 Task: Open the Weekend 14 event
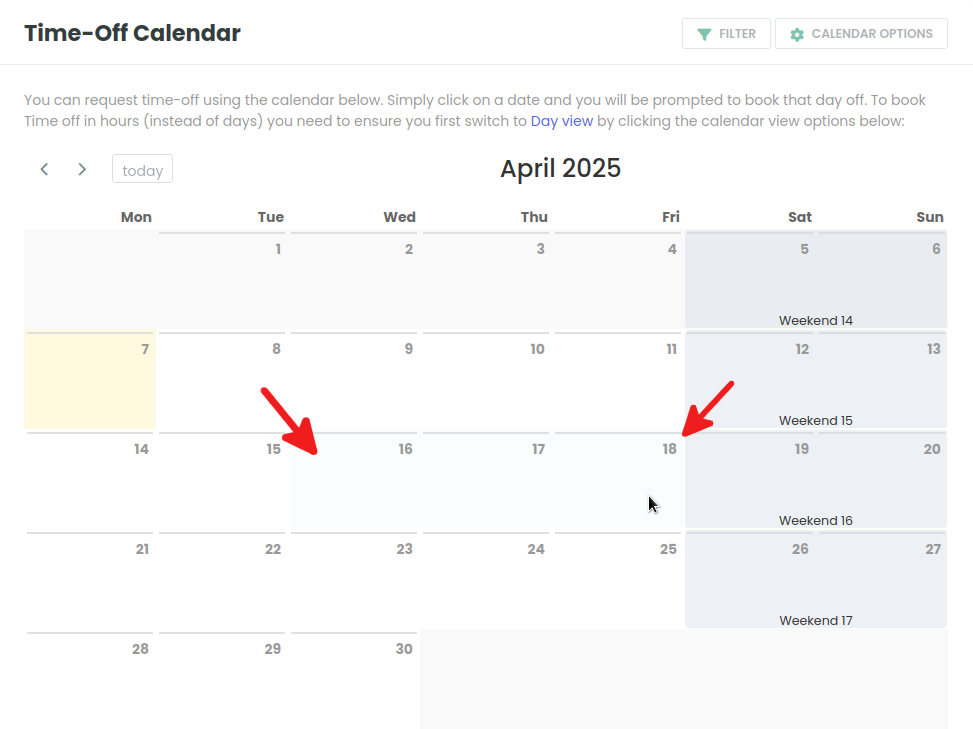point(815,321)
